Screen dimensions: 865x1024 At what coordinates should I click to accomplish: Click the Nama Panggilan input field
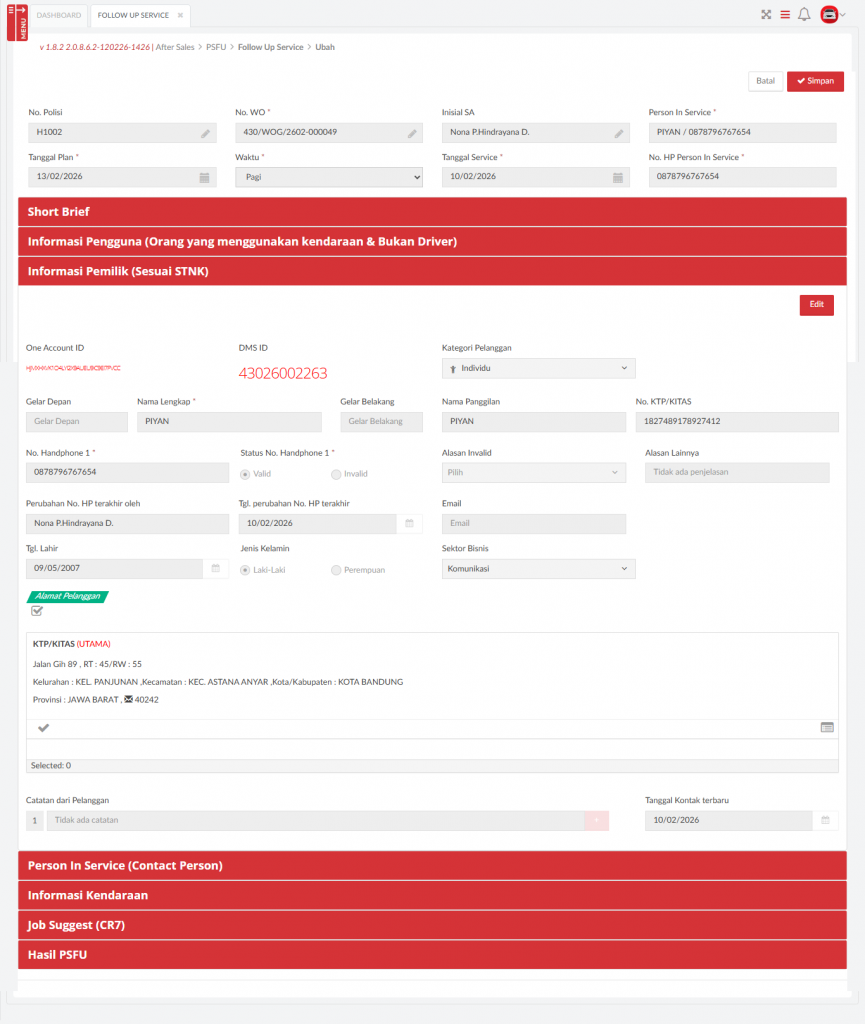(x=534, y=422)
